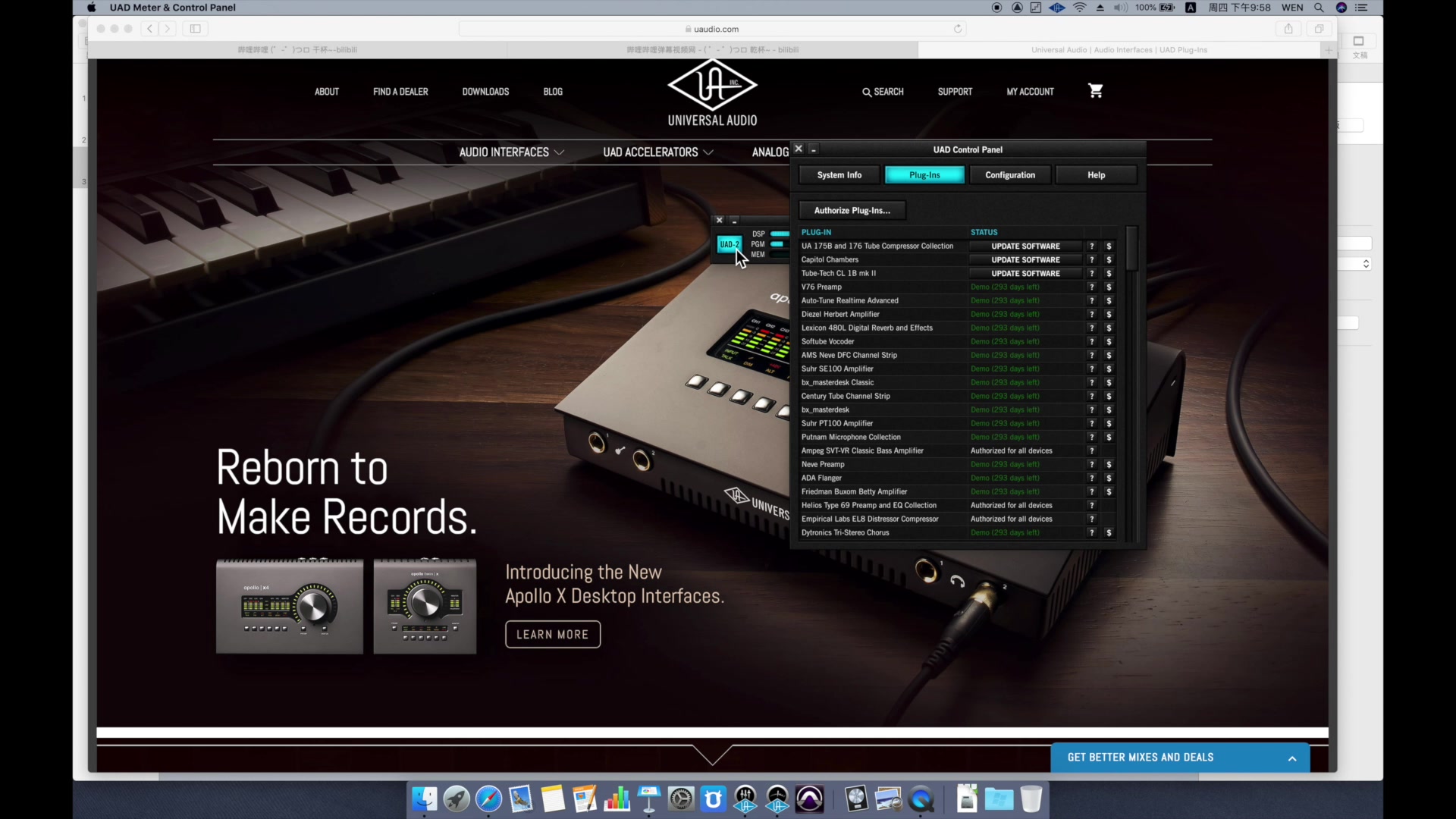Open the shopping cart on the UA website
Viewport: 1456px width, 819px height.
click(x=1096, y=91)
